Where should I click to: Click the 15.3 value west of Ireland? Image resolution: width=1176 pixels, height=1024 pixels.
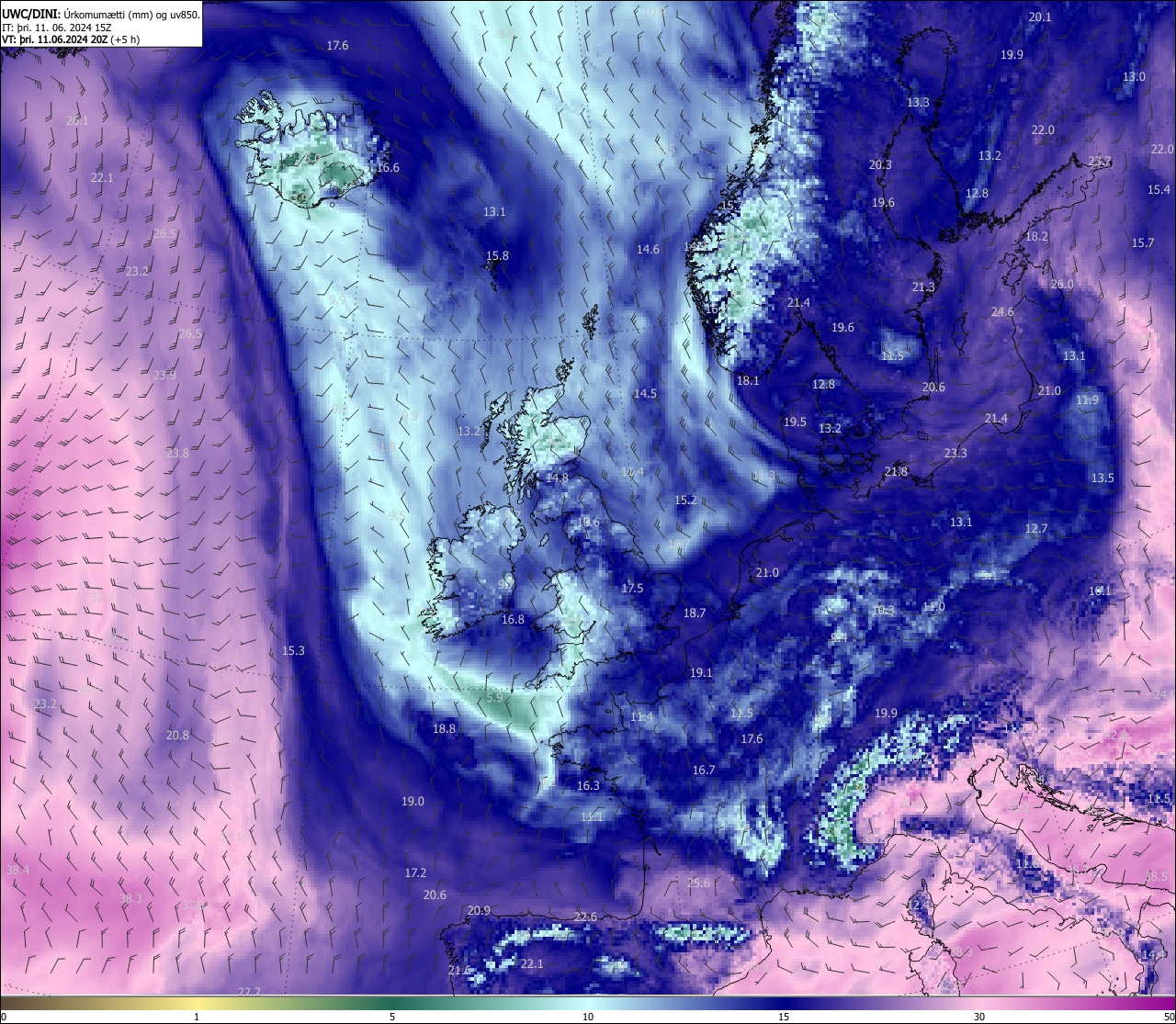tap(293, 651)
